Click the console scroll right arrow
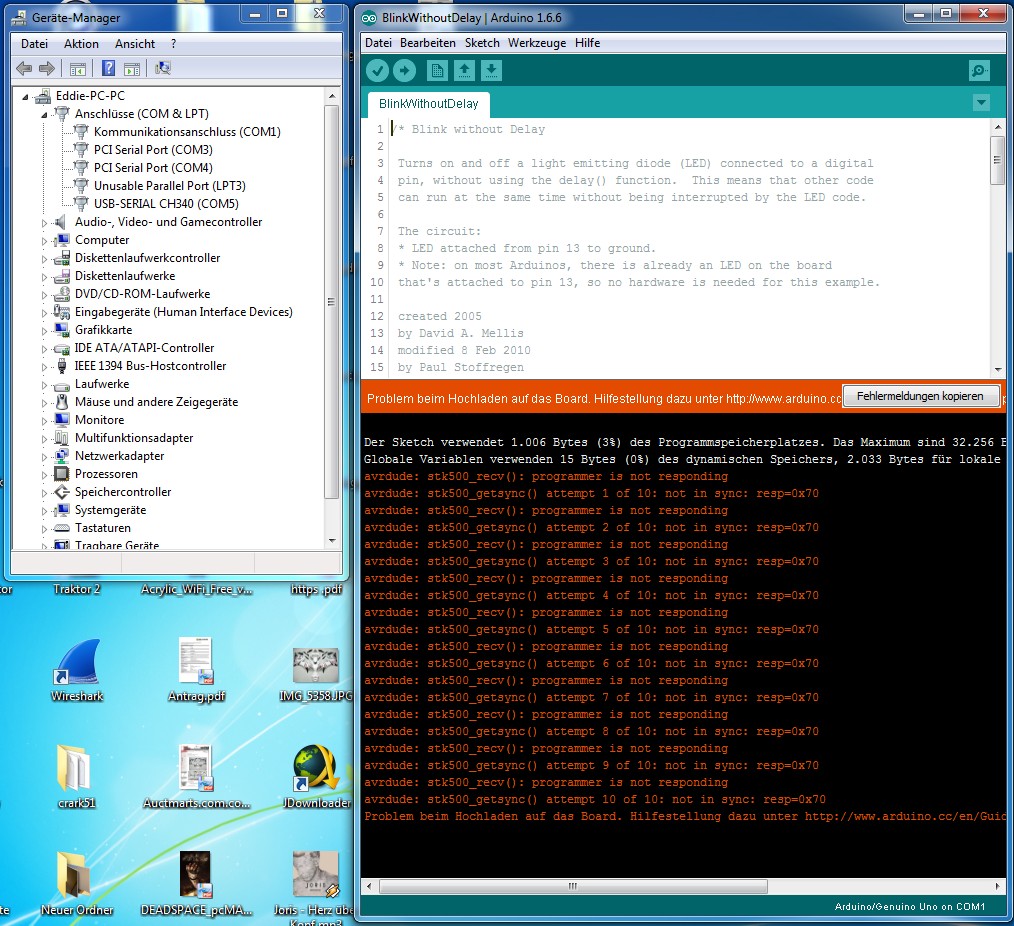1014x926 pixels. 997,886
